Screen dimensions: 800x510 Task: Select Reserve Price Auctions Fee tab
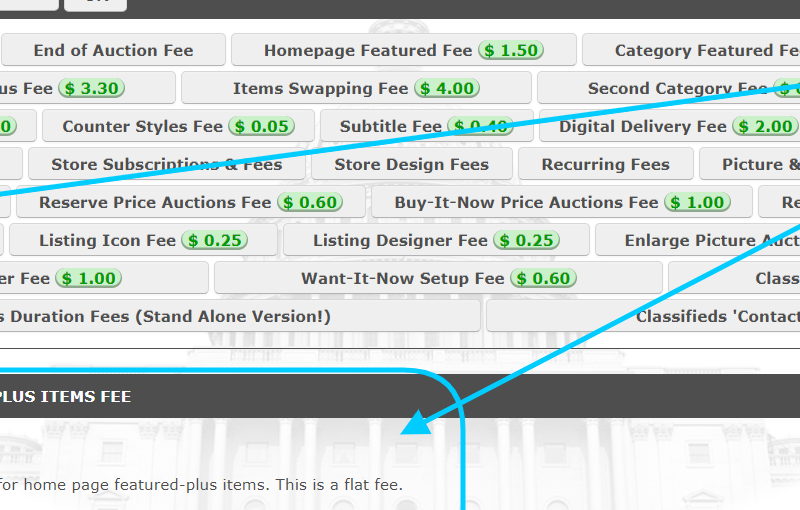[191, 202]
